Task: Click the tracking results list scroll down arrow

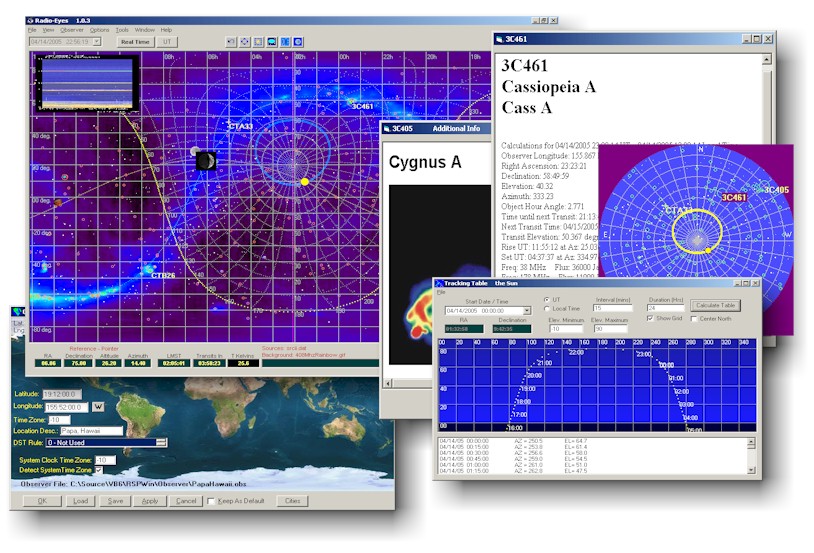Action: pyautogui.click(x=751, y=470)
